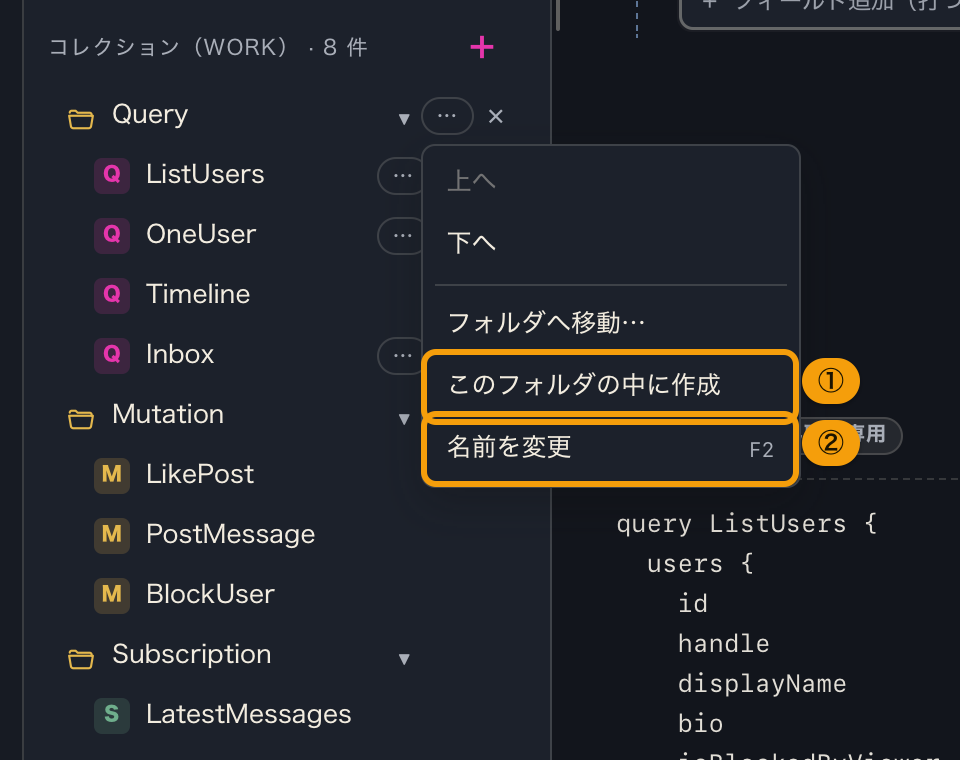Open more options for Inbox
The height and width of the screenshot is (760, 960).
400,356
